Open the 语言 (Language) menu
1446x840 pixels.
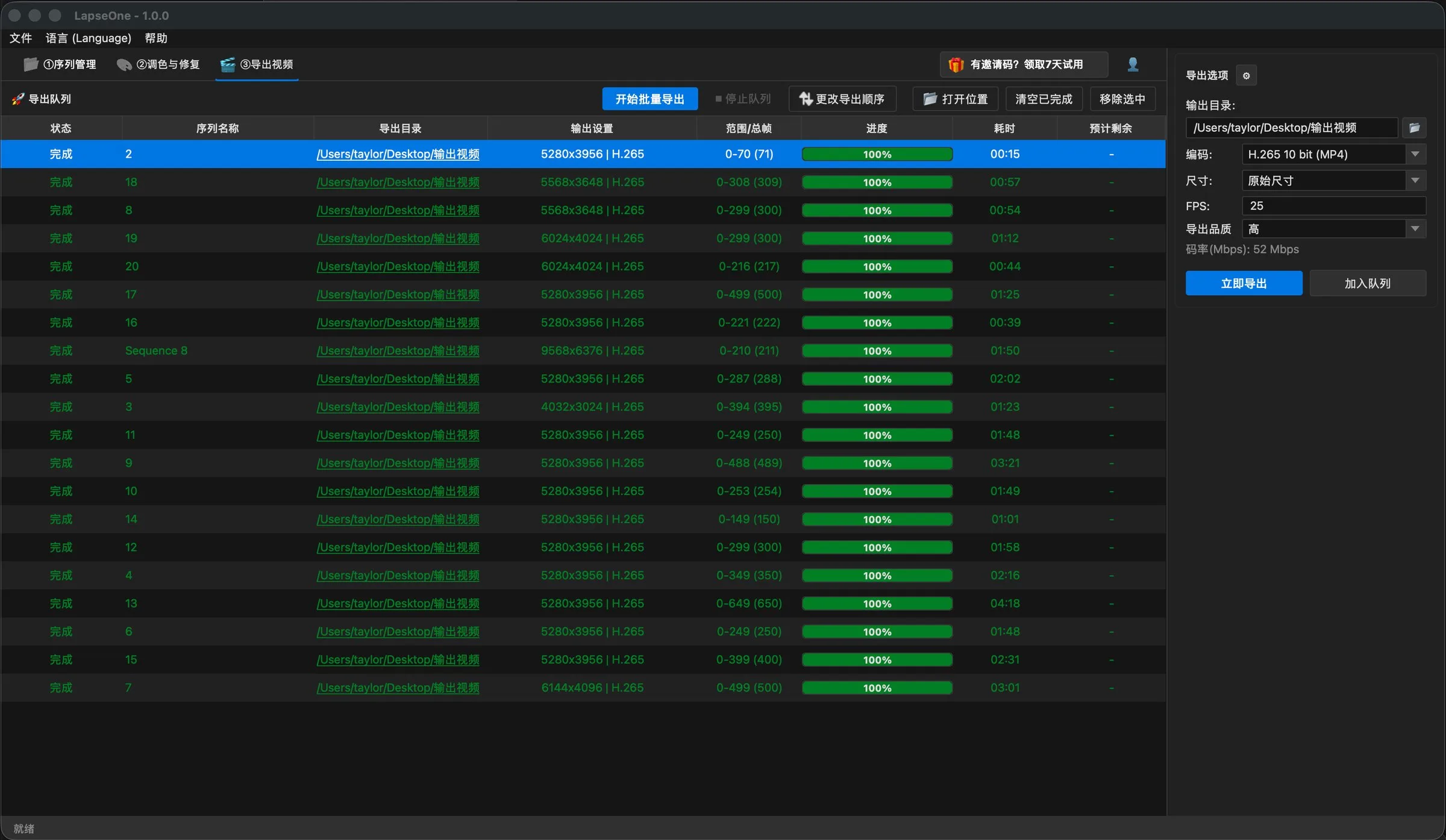[x=88, y=38]
